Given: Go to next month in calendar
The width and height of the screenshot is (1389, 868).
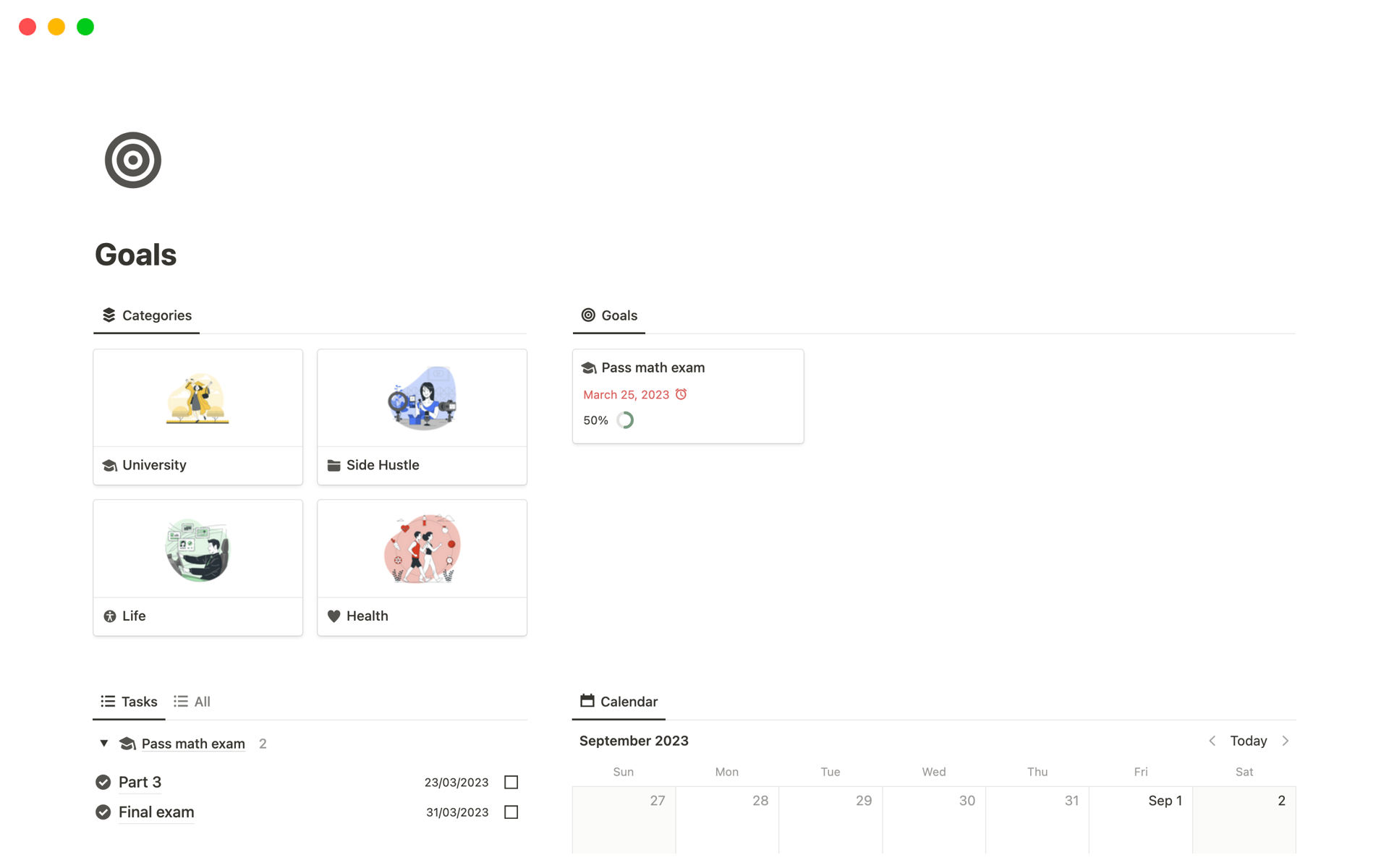Looking at the screenshot, I should coord(1286,741).
